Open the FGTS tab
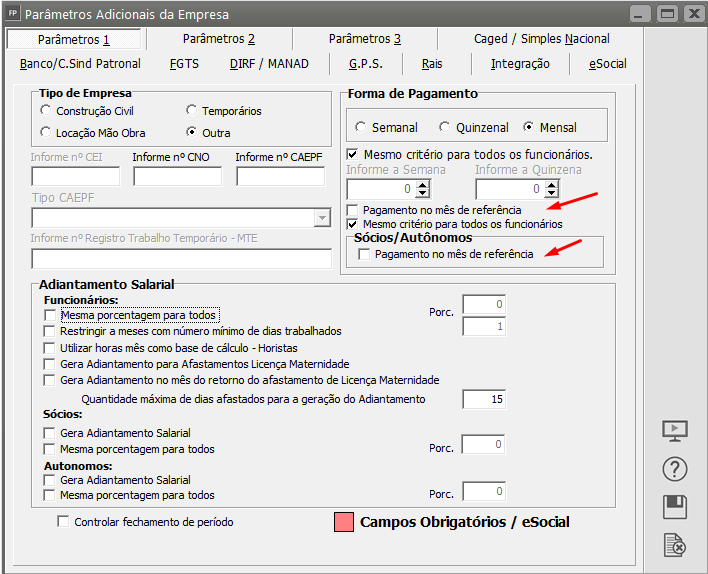This screenshot has height=574, width=708. point(184,63)
